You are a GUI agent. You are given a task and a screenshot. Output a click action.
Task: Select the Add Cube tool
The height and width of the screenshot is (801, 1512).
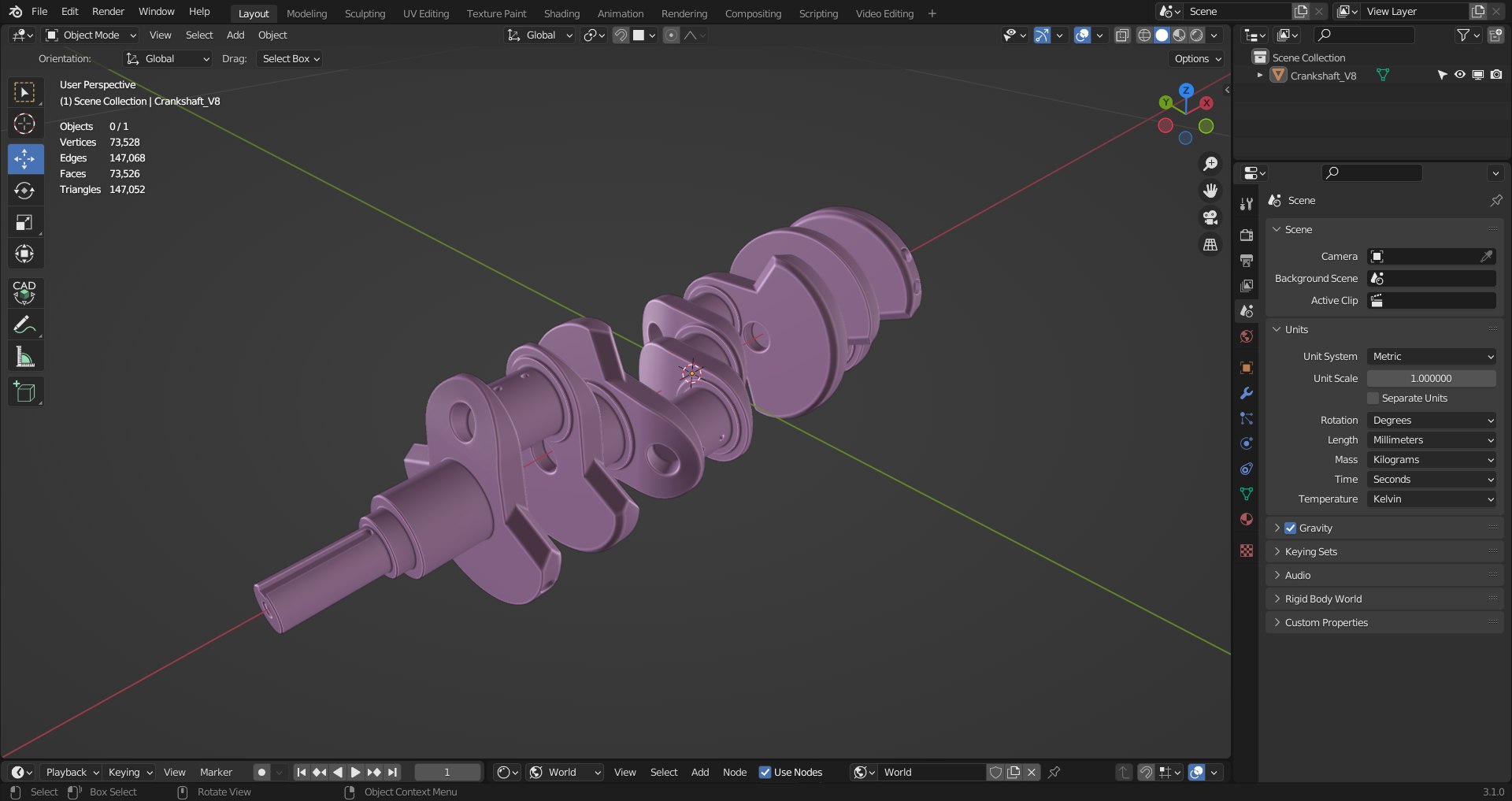[x=24, y=391]
